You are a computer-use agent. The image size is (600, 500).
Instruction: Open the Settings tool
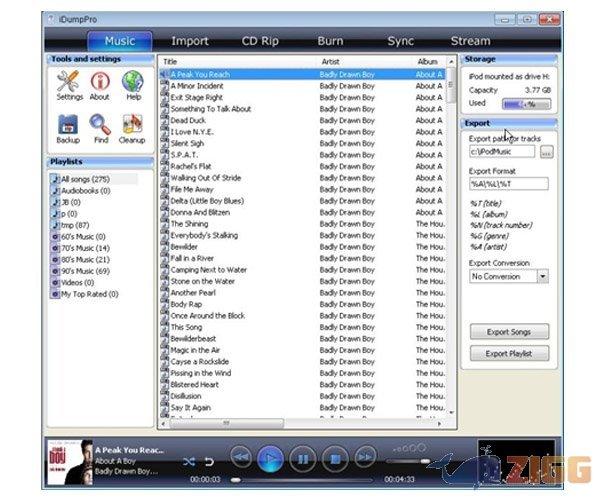coord(69,84)
